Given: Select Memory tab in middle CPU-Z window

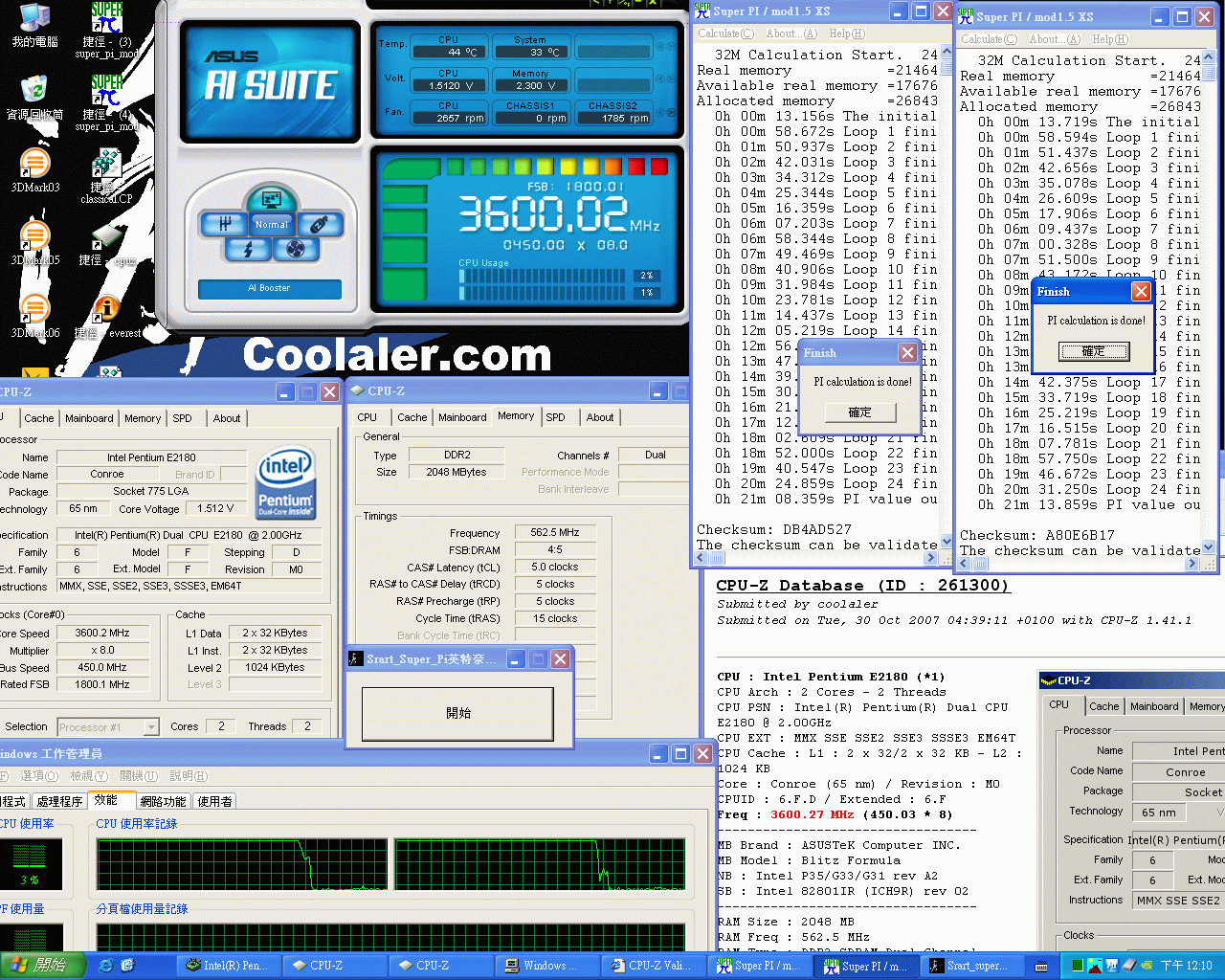Looking at the screenshot, I should pos(516,415).
